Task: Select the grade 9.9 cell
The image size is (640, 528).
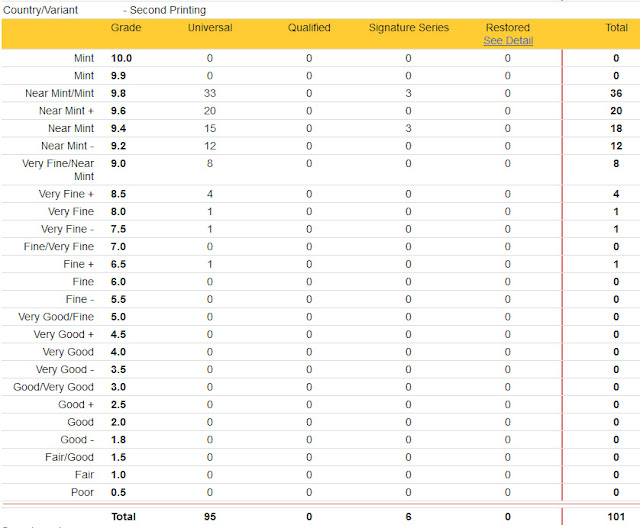Action: [118, 76]
